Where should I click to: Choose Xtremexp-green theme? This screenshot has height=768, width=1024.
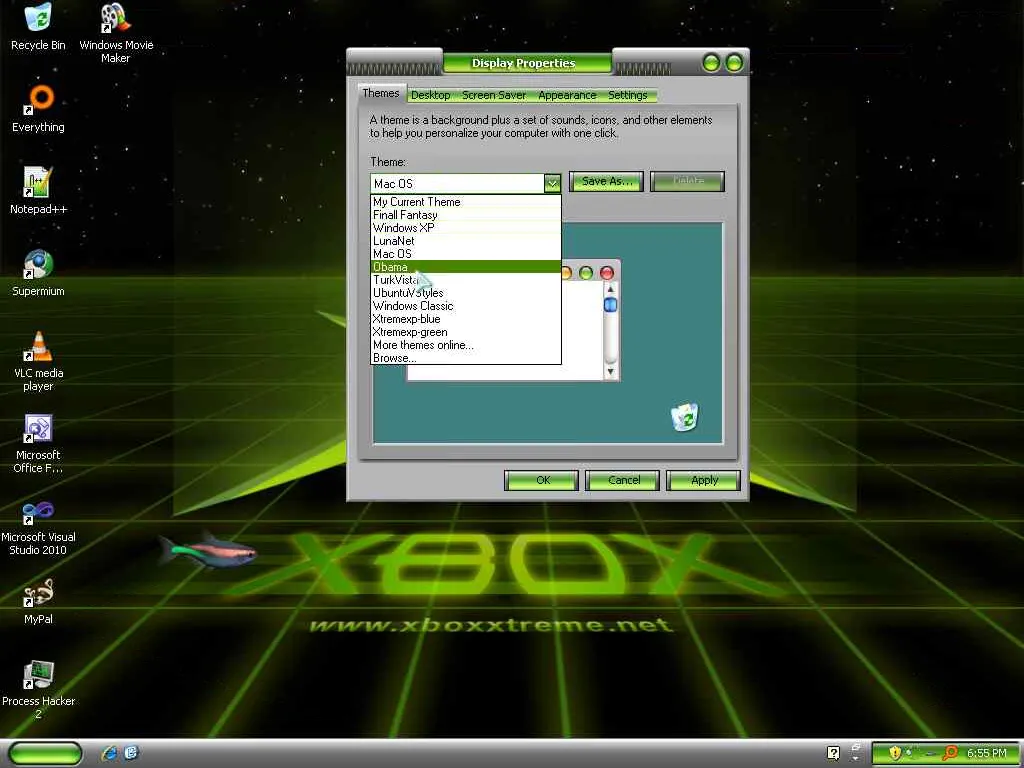[x=466, y=332]
